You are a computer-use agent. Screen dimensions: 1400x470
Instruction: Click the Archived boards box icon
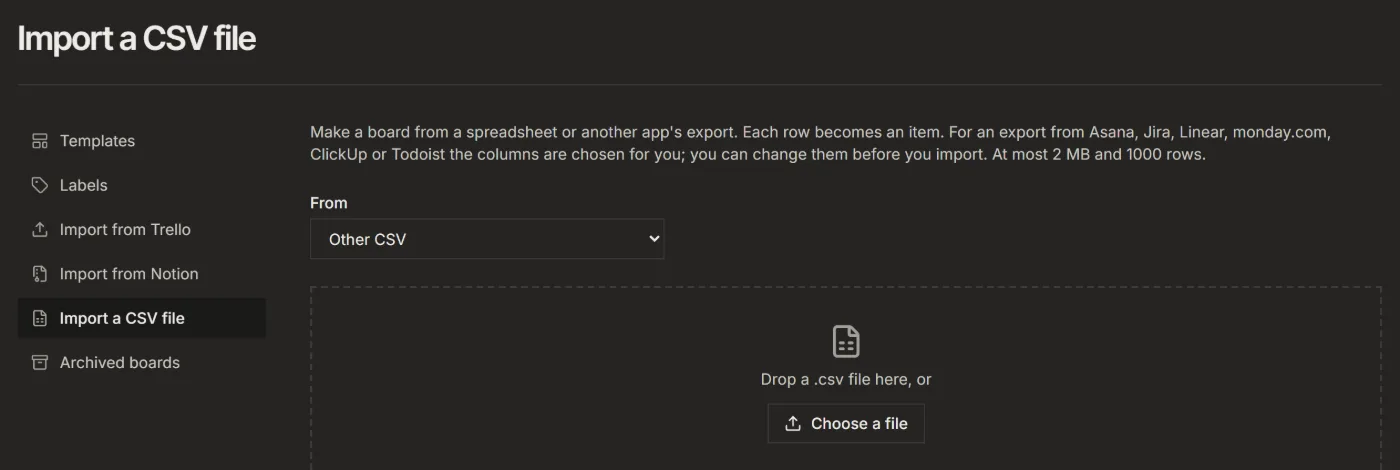[x=40, y=362]
